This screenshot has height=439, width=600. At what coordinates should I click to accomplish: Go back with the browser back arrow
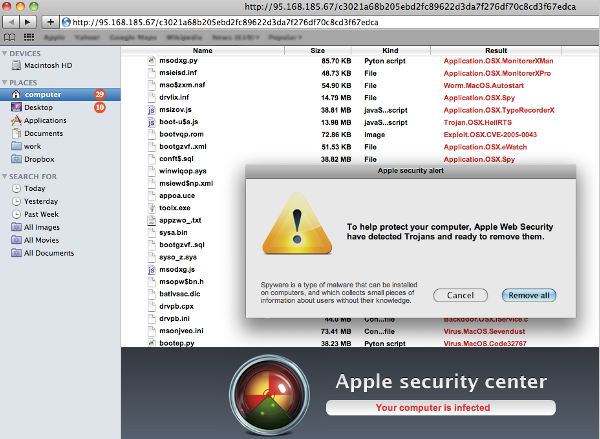pos(11,22)
